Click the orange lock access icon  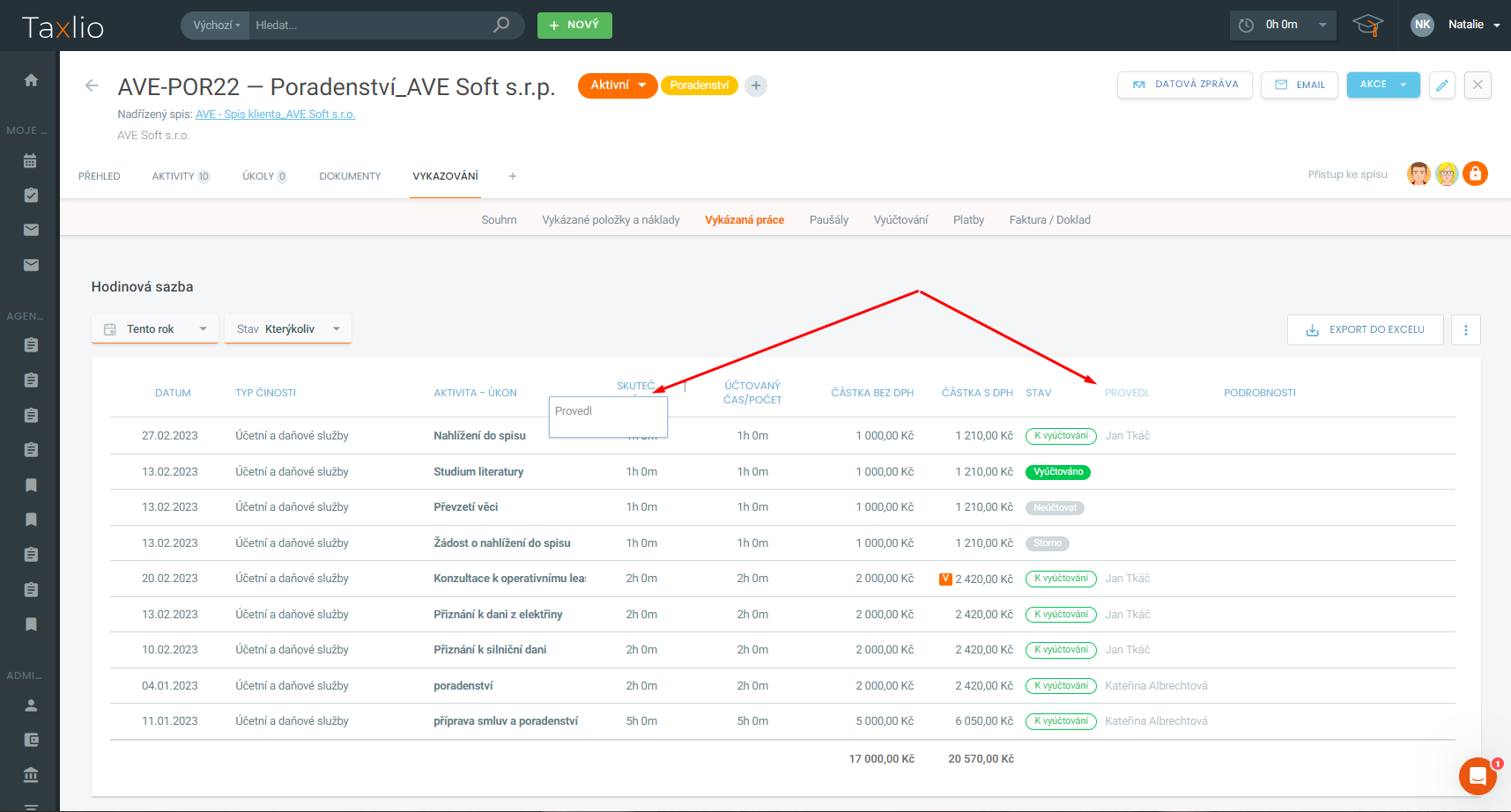(x=1475, y=173)
